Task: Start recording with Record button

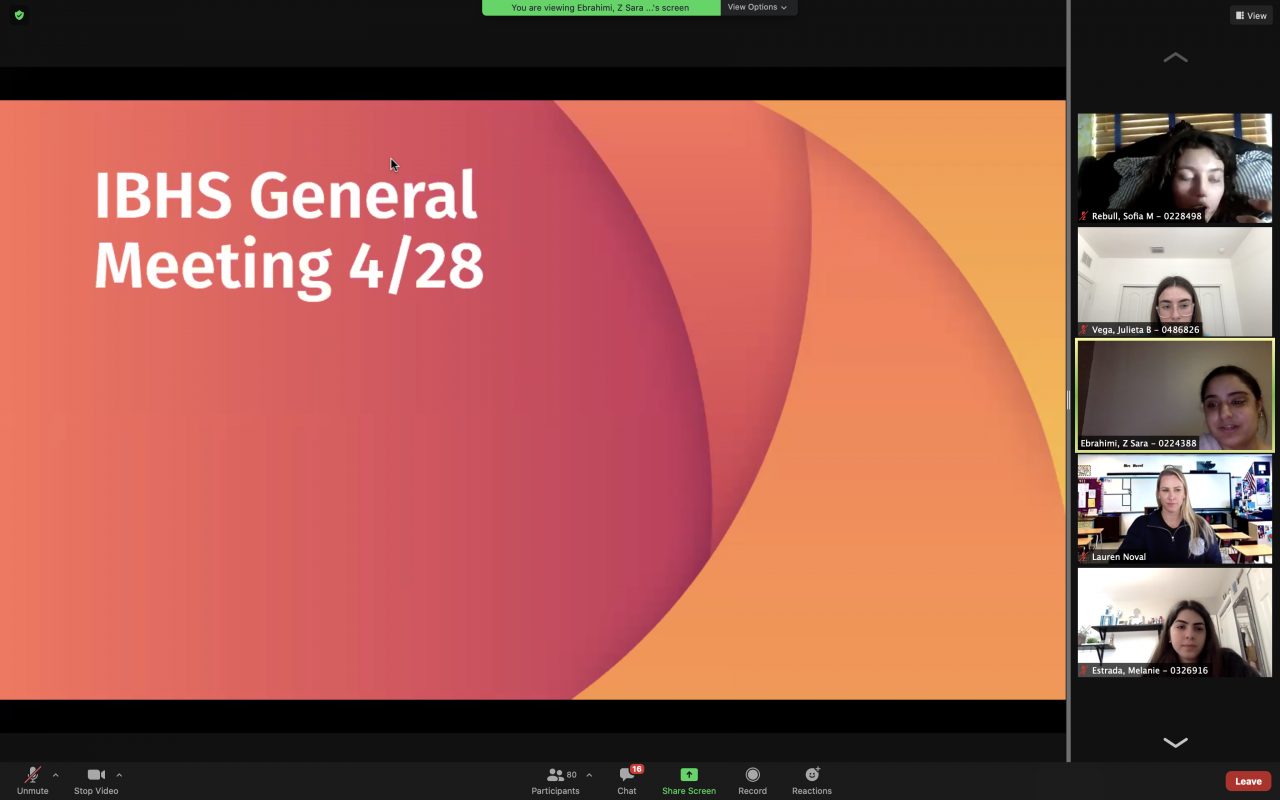Action: [752, 781]
